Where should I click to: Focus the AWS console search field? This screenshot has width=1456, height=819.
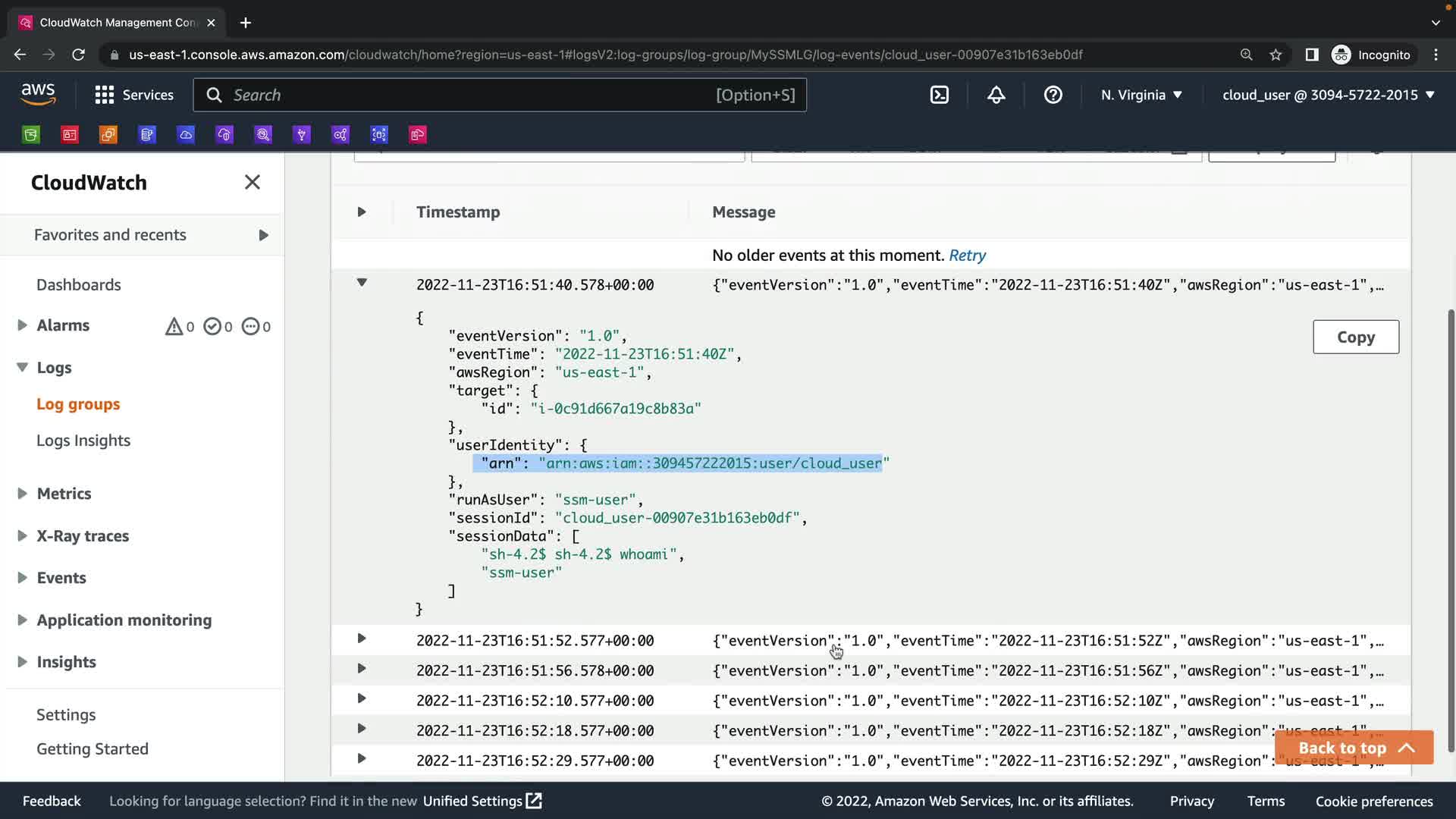coord(470,95)
